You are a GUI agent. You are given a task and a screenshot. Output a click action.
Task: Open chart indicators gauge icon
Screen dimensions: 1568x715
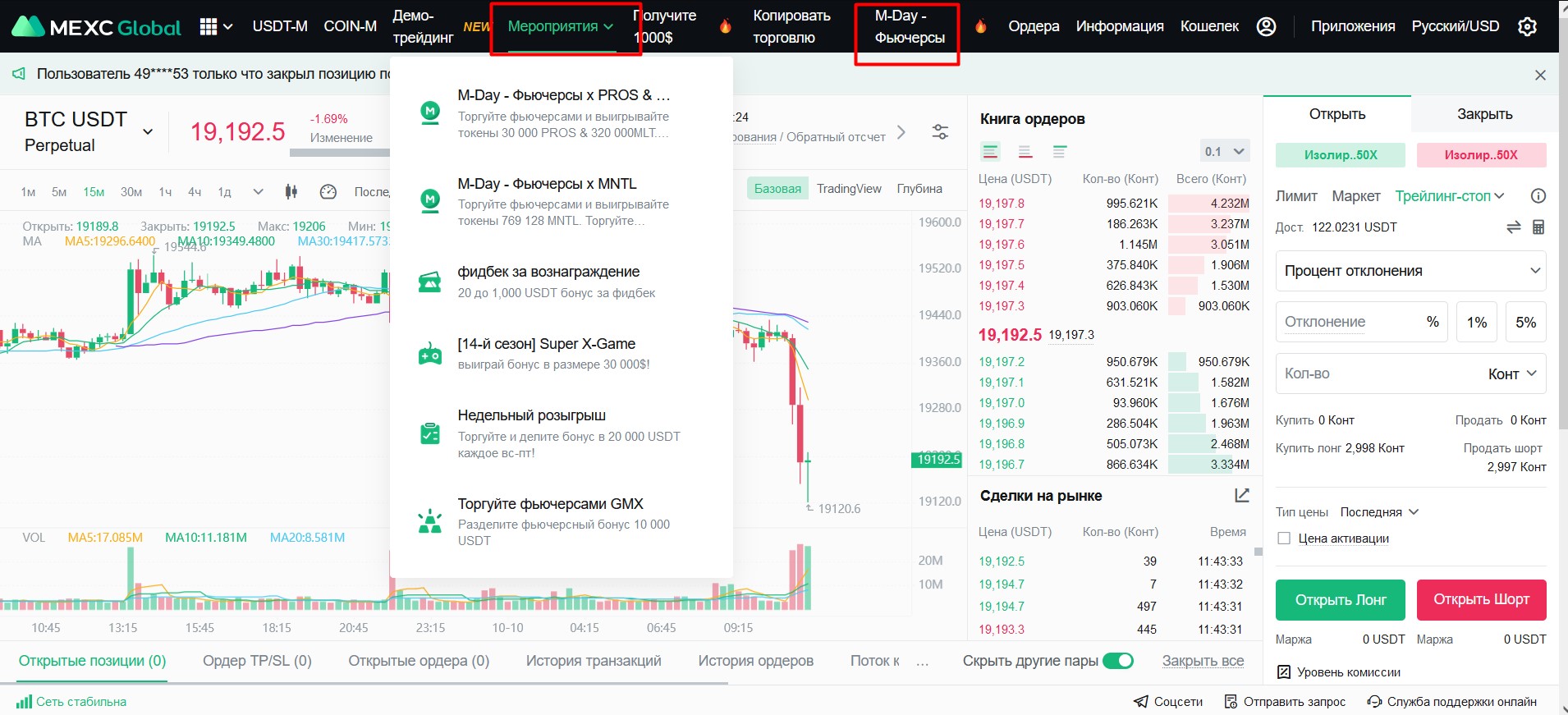pos(328,191)
